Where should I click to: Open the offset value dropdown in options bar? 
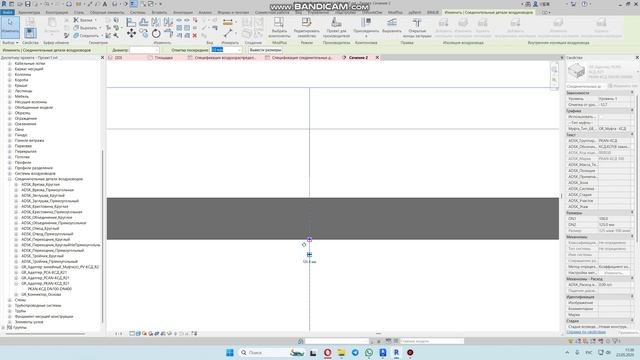click(239, 50)
